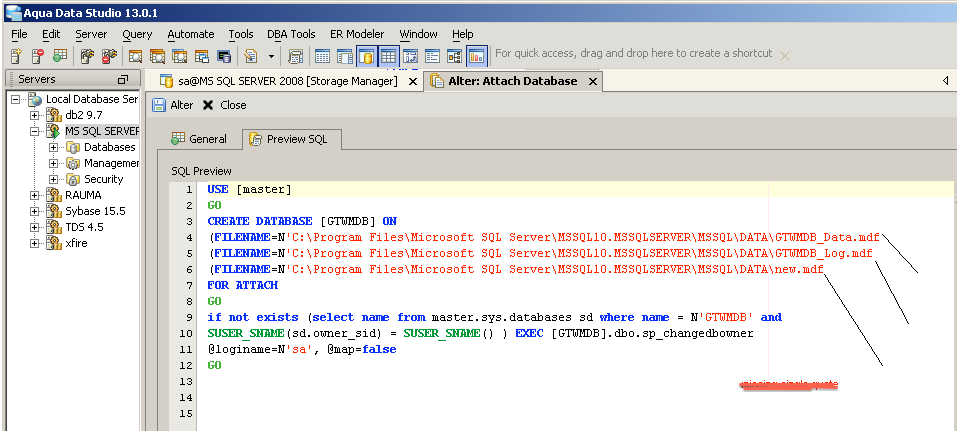Select the Sybase 15.5 tree item

click(x=95, y=211)
